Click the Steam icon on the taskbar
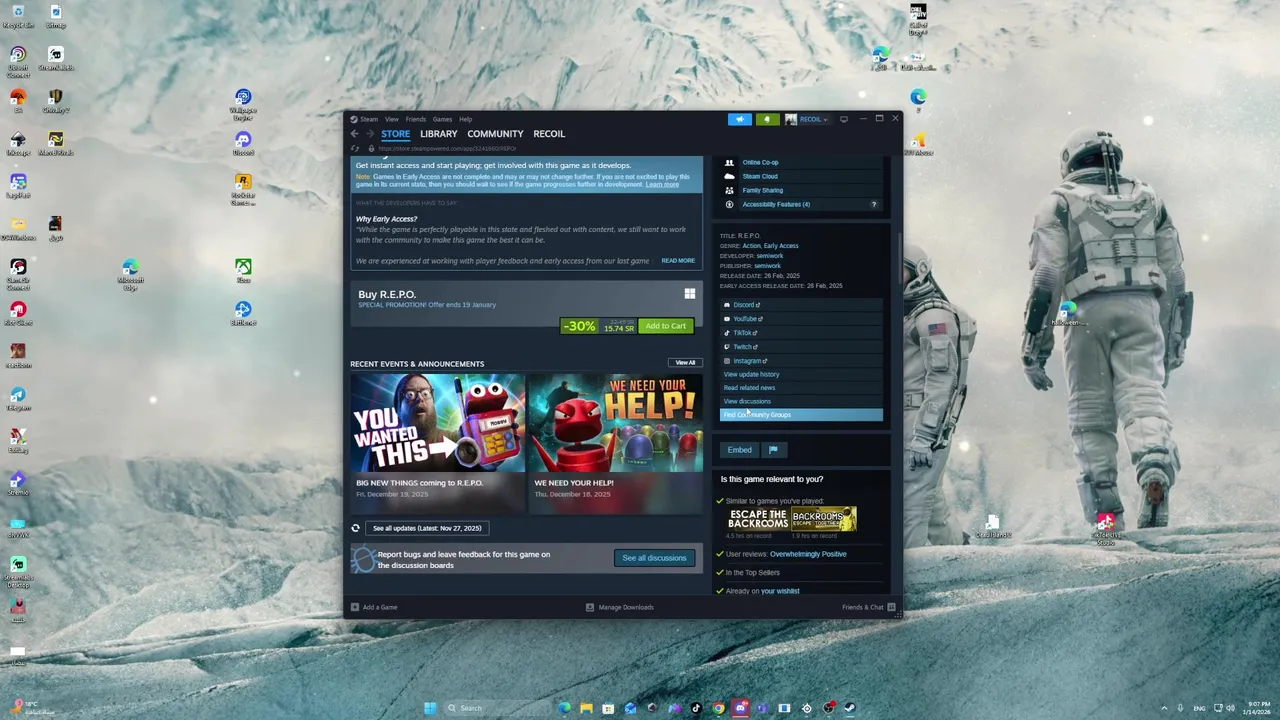Image resolution: width=1280 pixels, height=720 pixels. [x=850, y=708]
